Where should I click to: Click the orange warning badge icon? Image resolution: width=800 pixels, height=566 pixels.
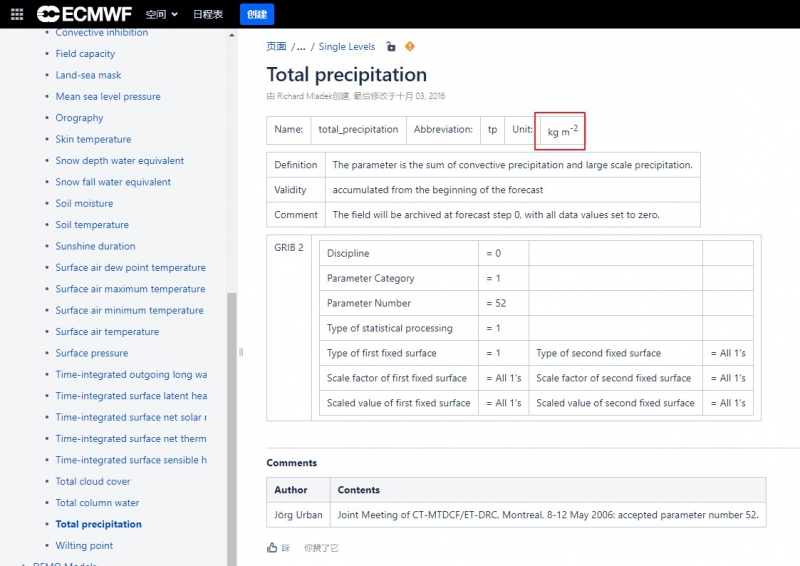tap(409, 47)
